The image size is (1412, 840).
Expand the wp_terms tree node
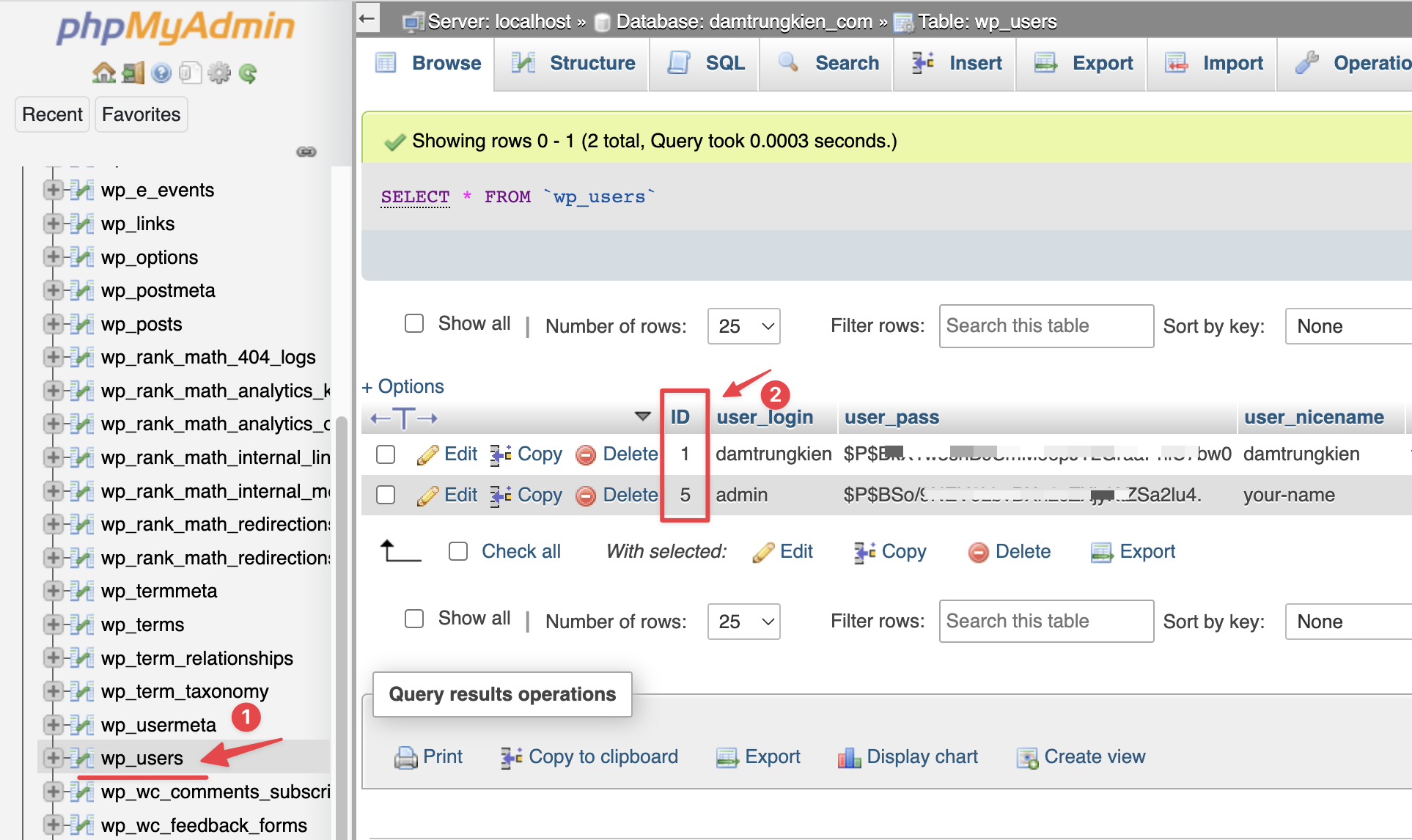point(52,625)
